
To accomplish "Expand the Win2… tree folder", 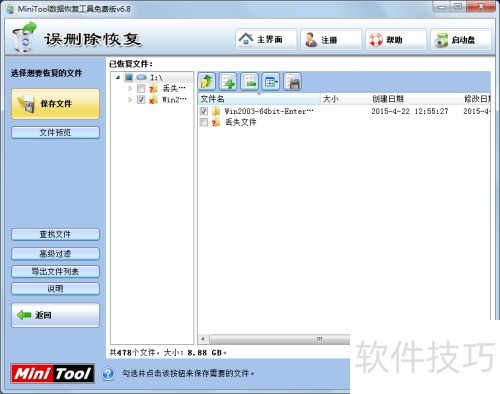I will [130, 99].
